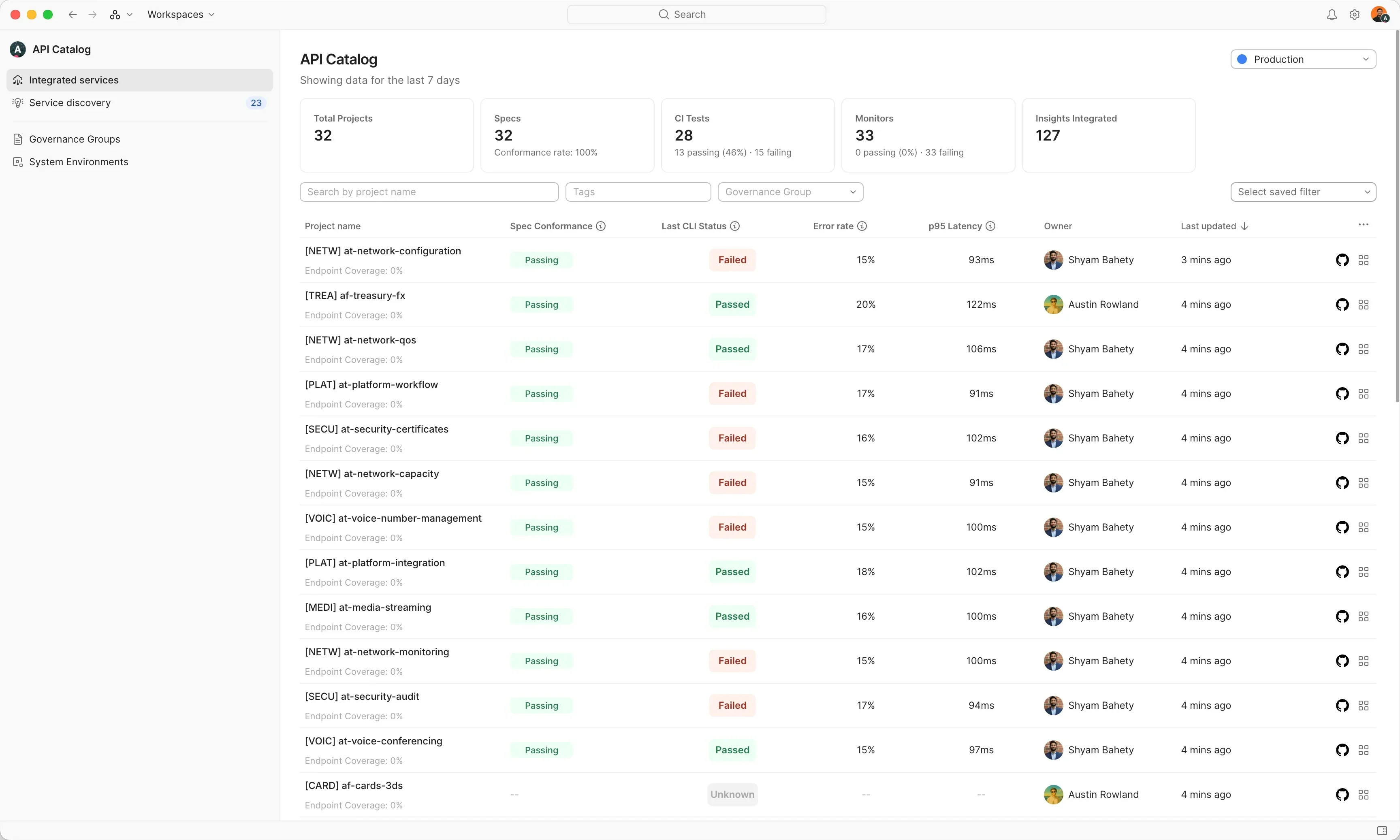Open grid icon for at-voice-conferencing
This screenshot has width=1400, height=840.
(x=1363, y=750)
